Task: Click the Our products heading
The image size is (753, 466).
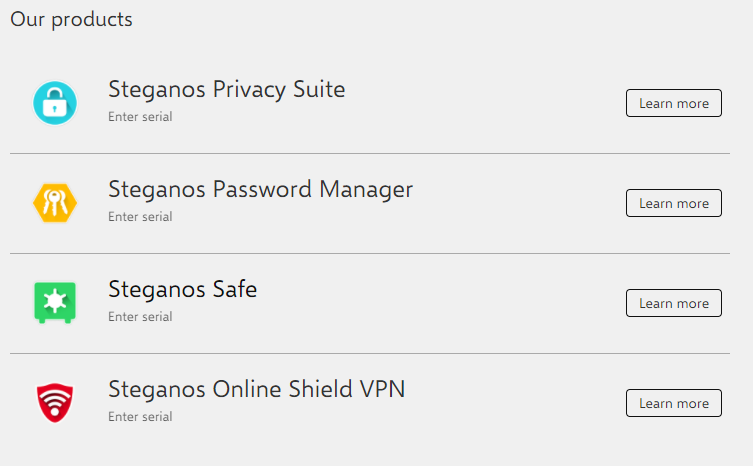Action: point(71,19)
